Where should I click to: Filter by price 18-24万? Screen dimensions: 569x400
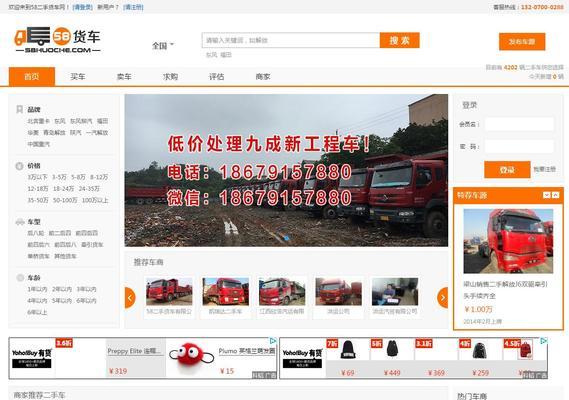point(64,189)
